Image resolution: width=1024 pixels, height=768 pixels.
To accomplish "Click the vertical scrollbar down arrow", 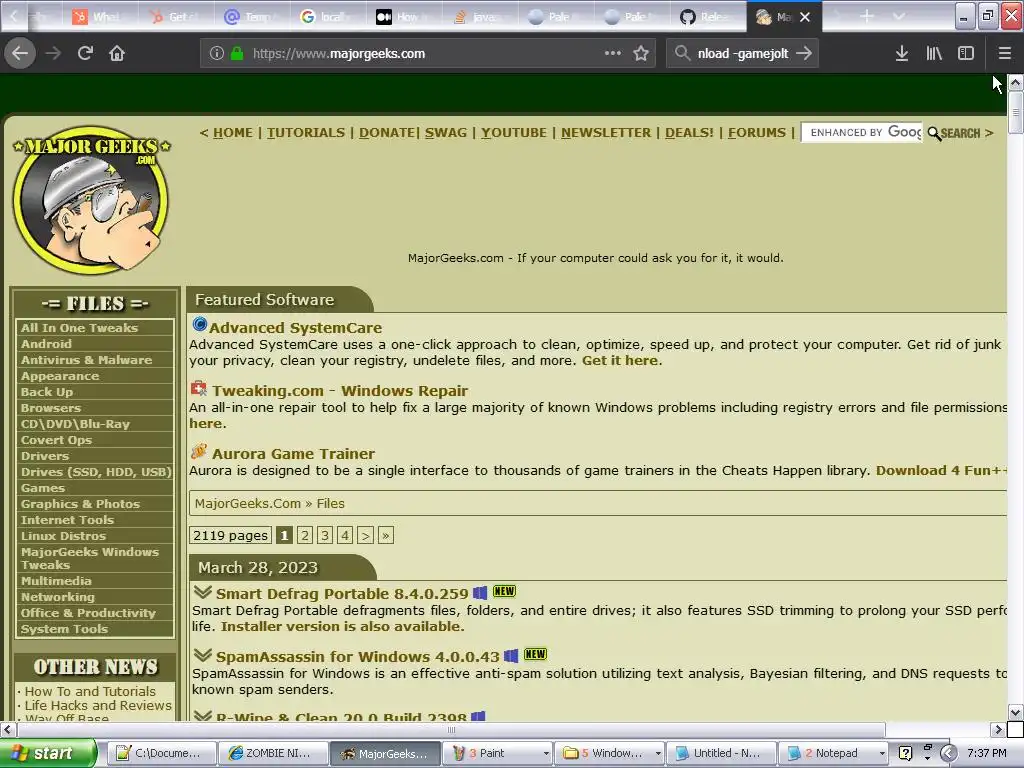I will 1015,712.
